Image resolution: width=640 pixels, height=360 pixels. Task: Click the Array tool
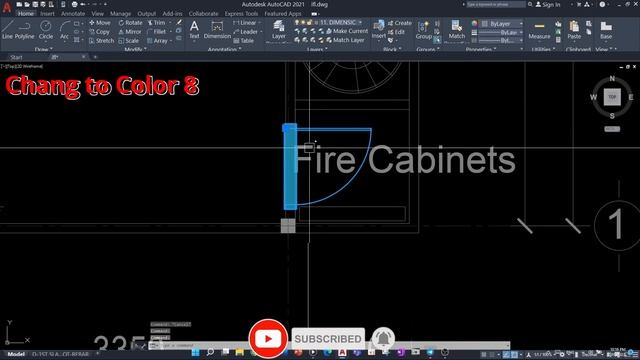coord(158,41)
